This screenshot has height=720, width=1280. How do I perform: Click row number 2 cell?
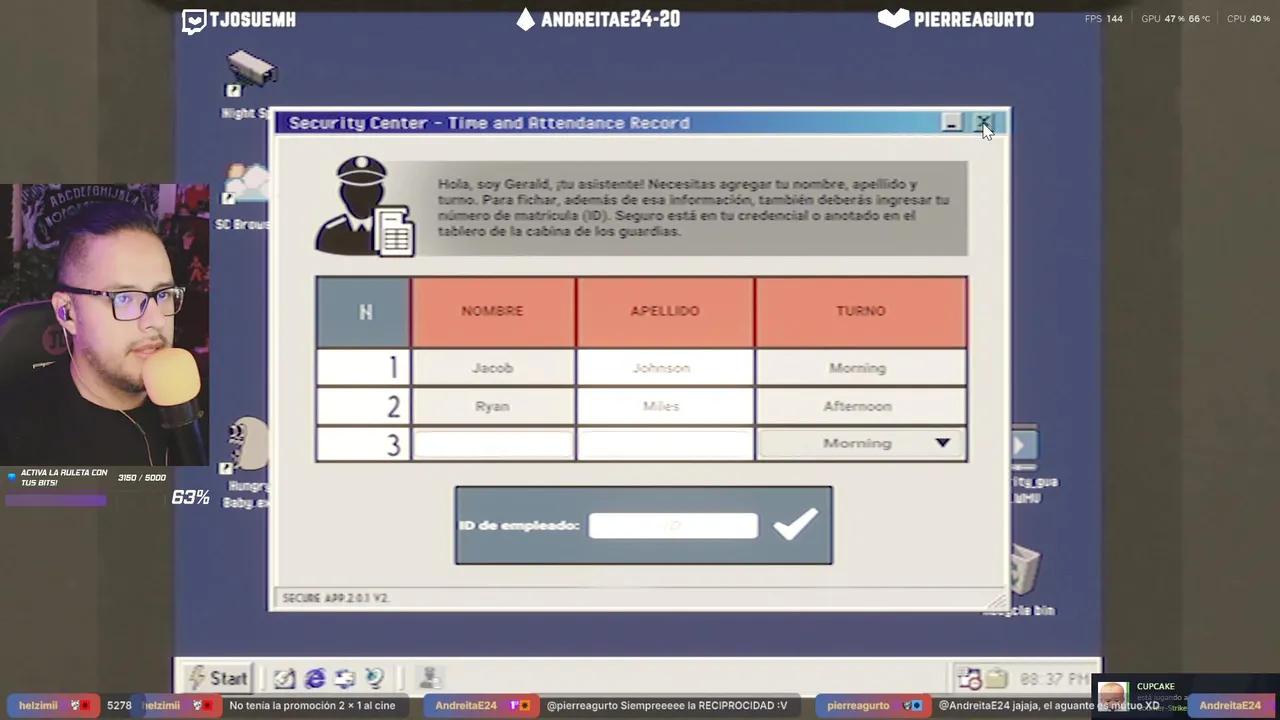(x=364, y=406)
